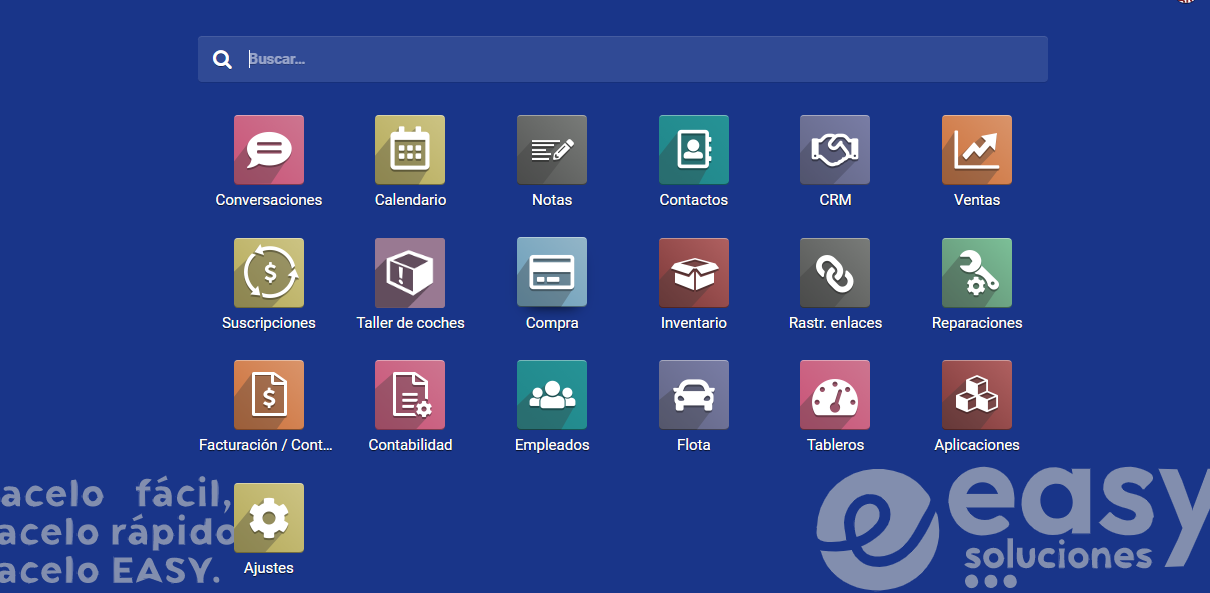The width and height of the screenshot is (1210, 593).
Task: Open the Suscripciones app
Action: 268,273
